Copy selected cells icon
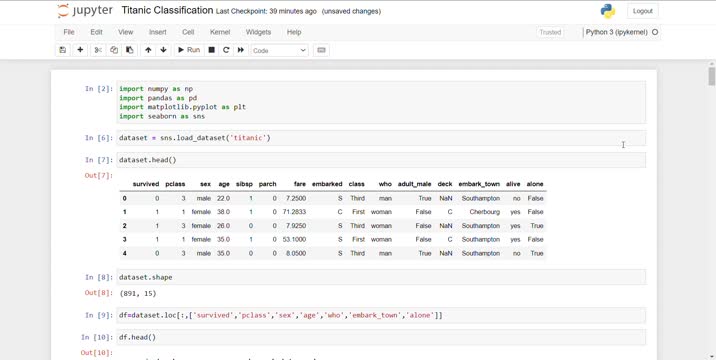Image resolution: width=716 pixels, height=360 pixels. point(114,50)
